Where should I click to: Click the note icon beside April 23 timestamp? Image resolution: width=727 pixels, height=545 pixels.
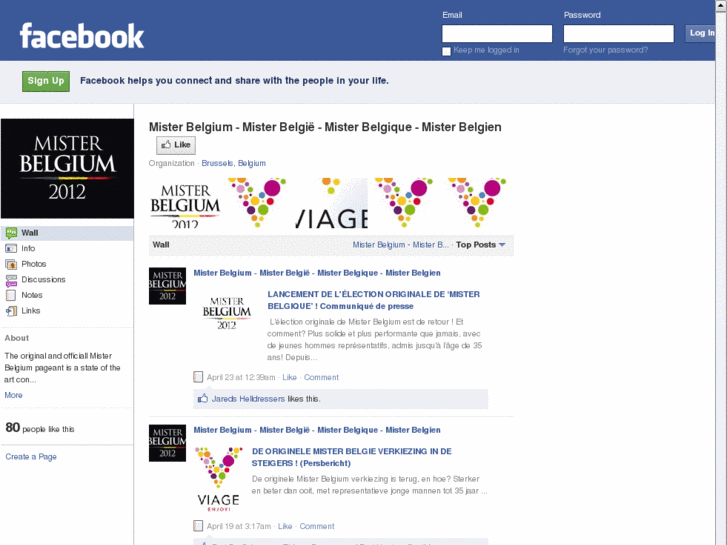click(x=198, y=377)
